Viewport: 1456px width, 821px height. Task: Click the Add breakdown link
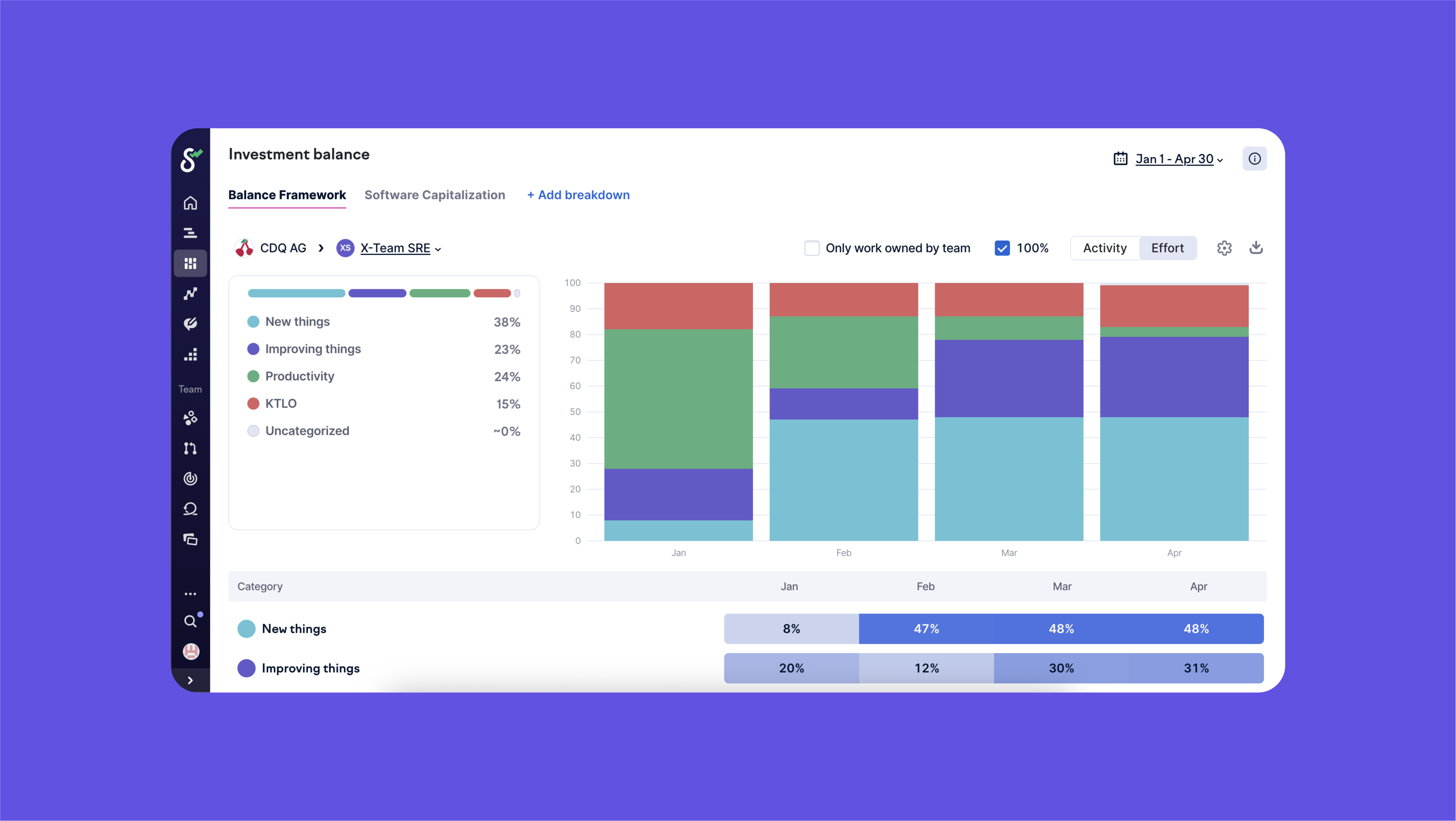pyautogui.click(x=578, y=195)
